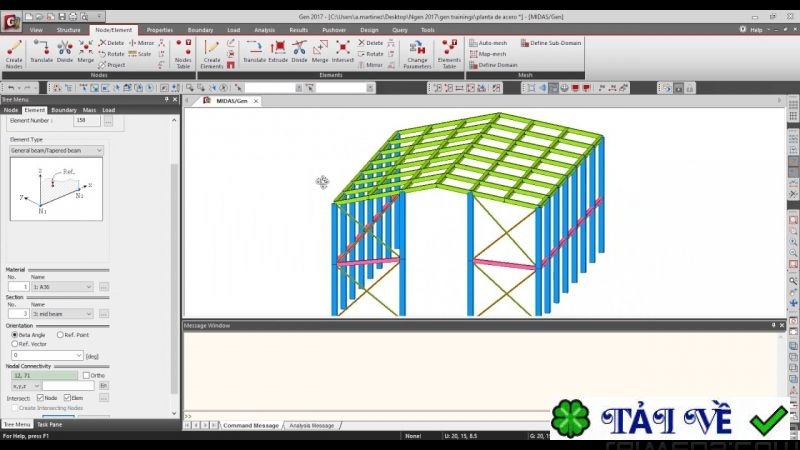Switch to the Task Pane tab

pyautogui.click(x=49, y=424)
